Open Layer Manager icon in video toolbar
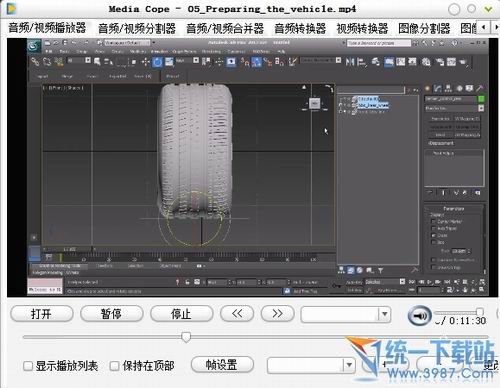Image resolution: width=500 pixels, height=388 pixels. click(376, 62)
